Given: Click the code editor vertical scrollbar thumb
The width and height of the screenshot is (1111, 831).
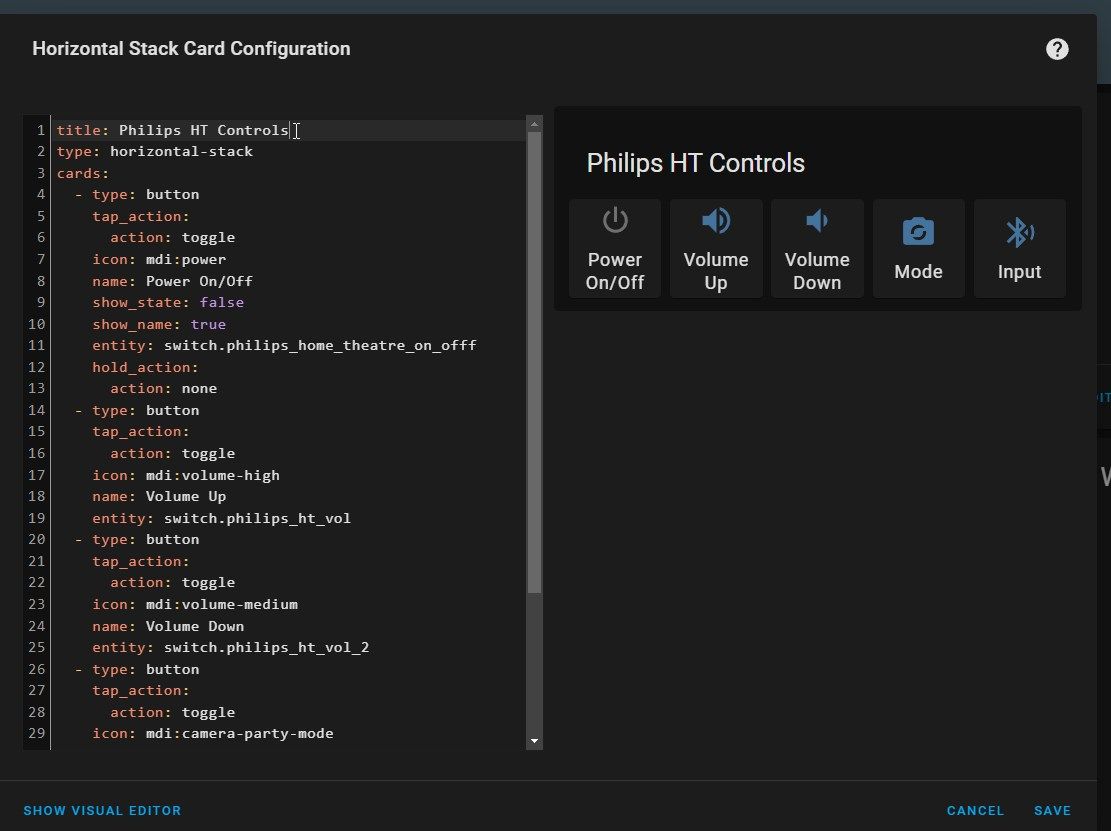Looking at the screenshot, I should pyautogui.click(x=534, y=362).
